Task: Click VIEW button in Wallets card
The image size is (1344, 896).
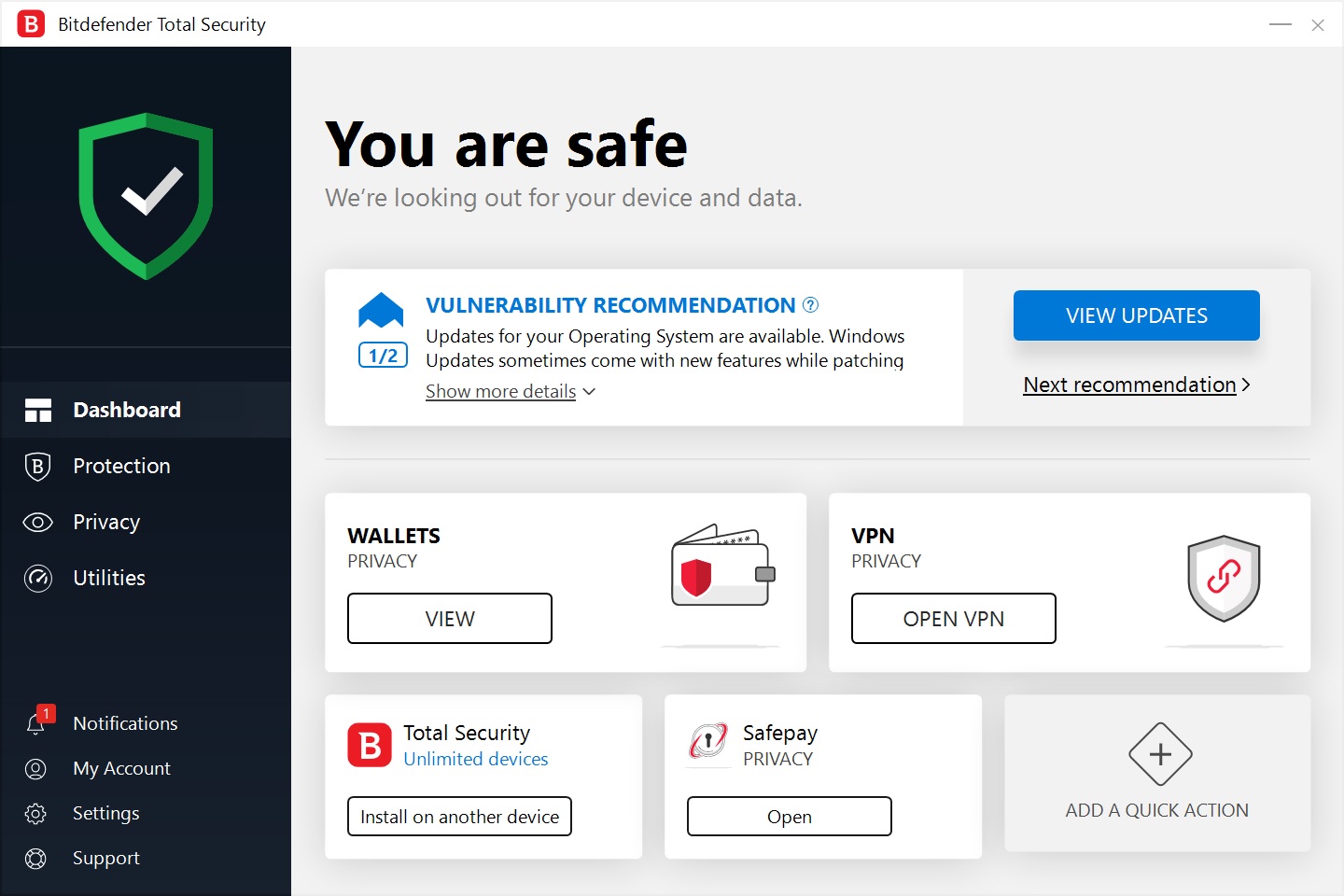Action: pyautogui.click(x=450, y=619)
